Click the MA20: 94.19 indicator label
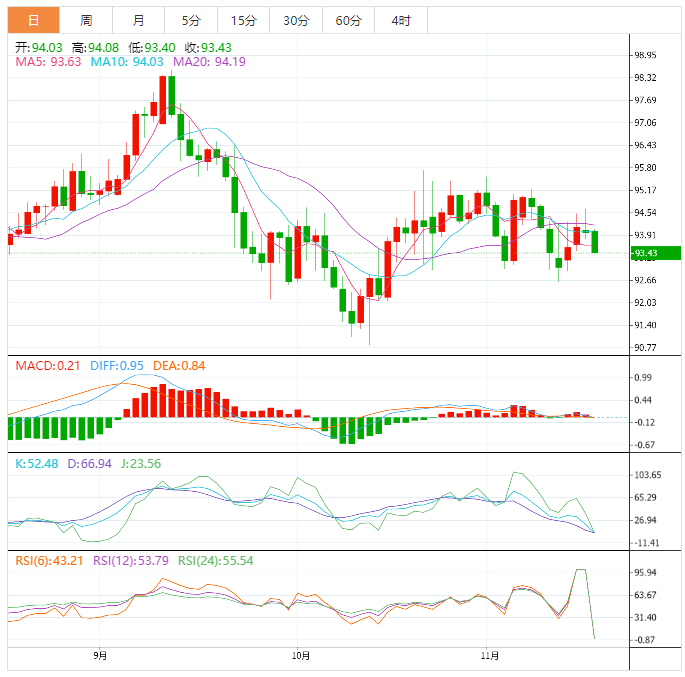The image size is (685, 677). [x=209, y=62]
